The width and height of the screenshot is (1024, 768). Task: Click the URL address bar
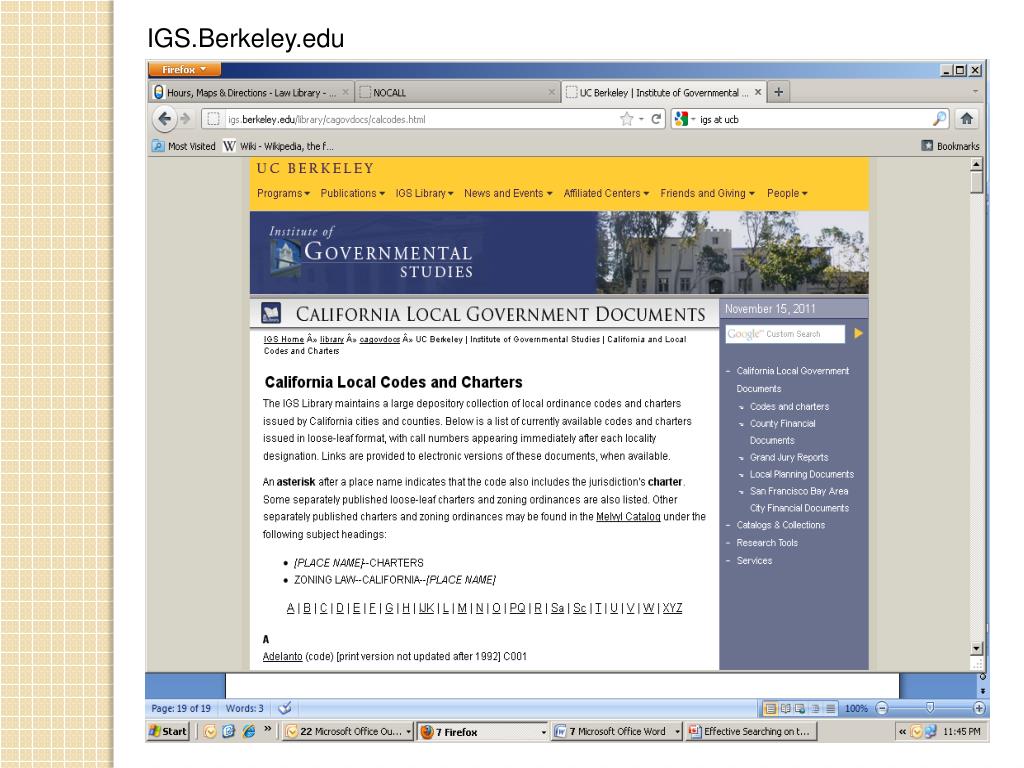click(418, 119)
